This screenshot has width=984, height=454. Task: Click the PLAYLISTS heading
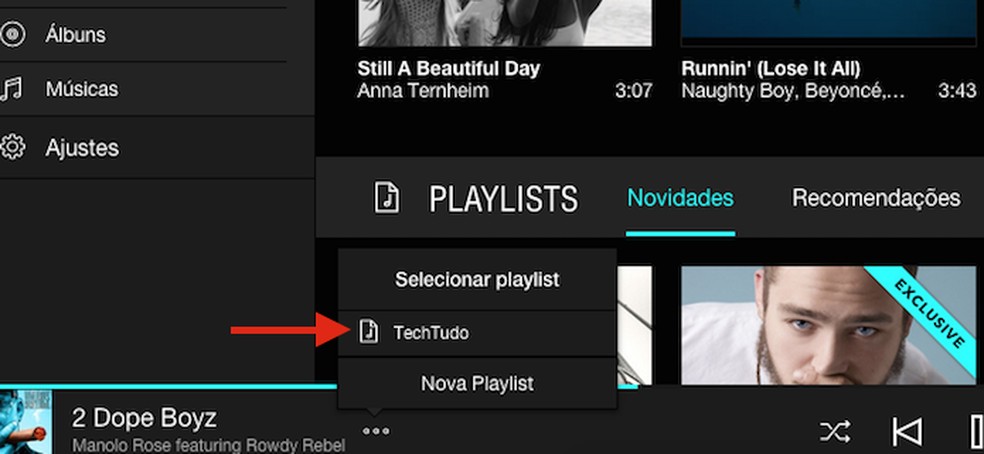coord(503,198)
